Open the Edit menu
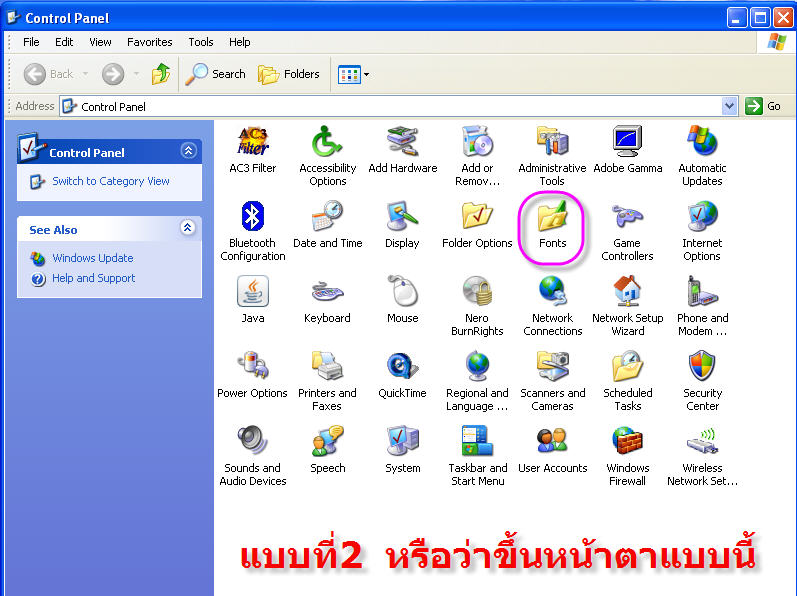The image size is (797, 596). 64,42
